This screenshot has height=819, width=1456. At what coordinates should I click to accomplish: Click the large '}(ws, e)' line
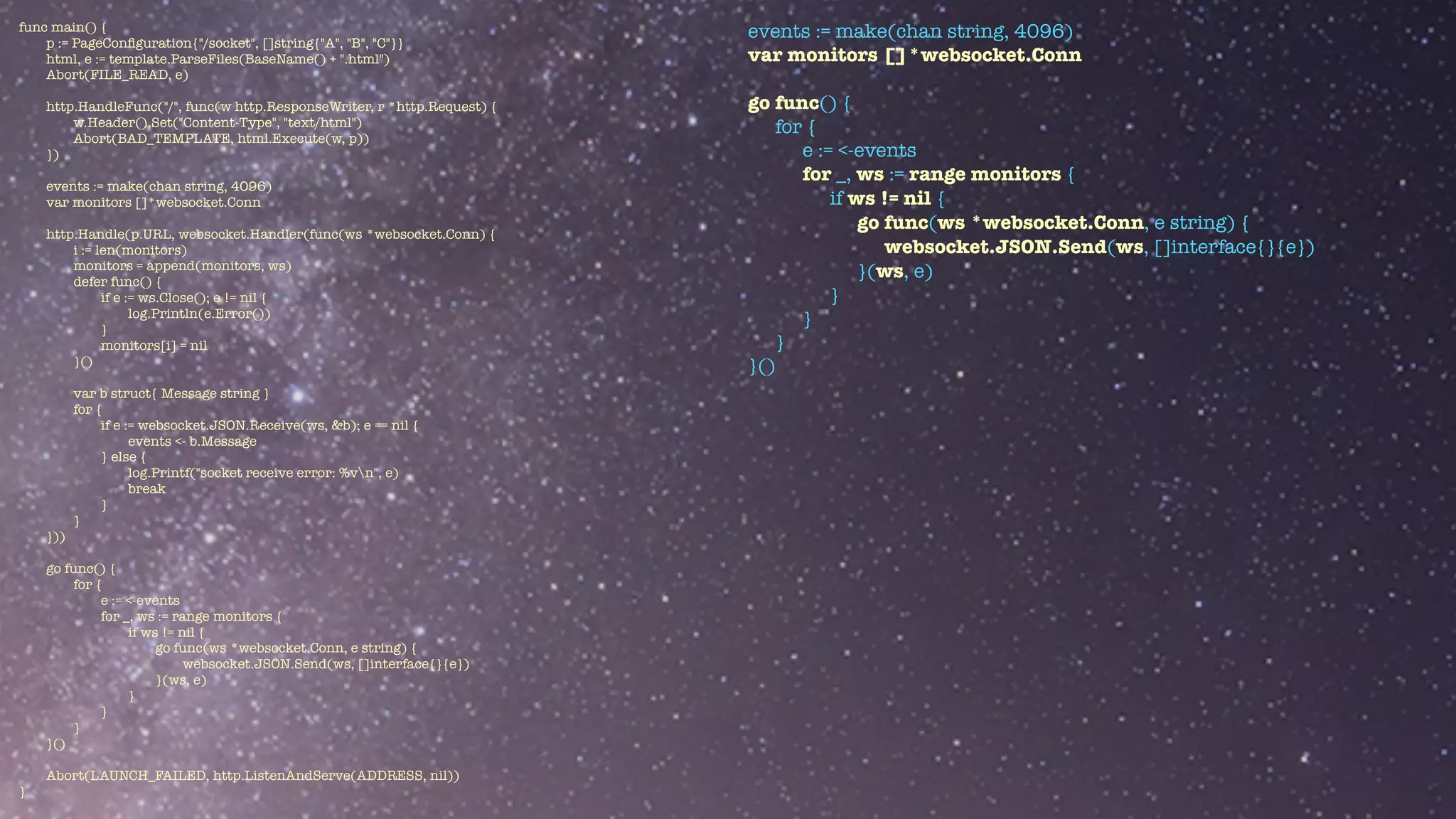pyautogui.click(x=895, y=271)
